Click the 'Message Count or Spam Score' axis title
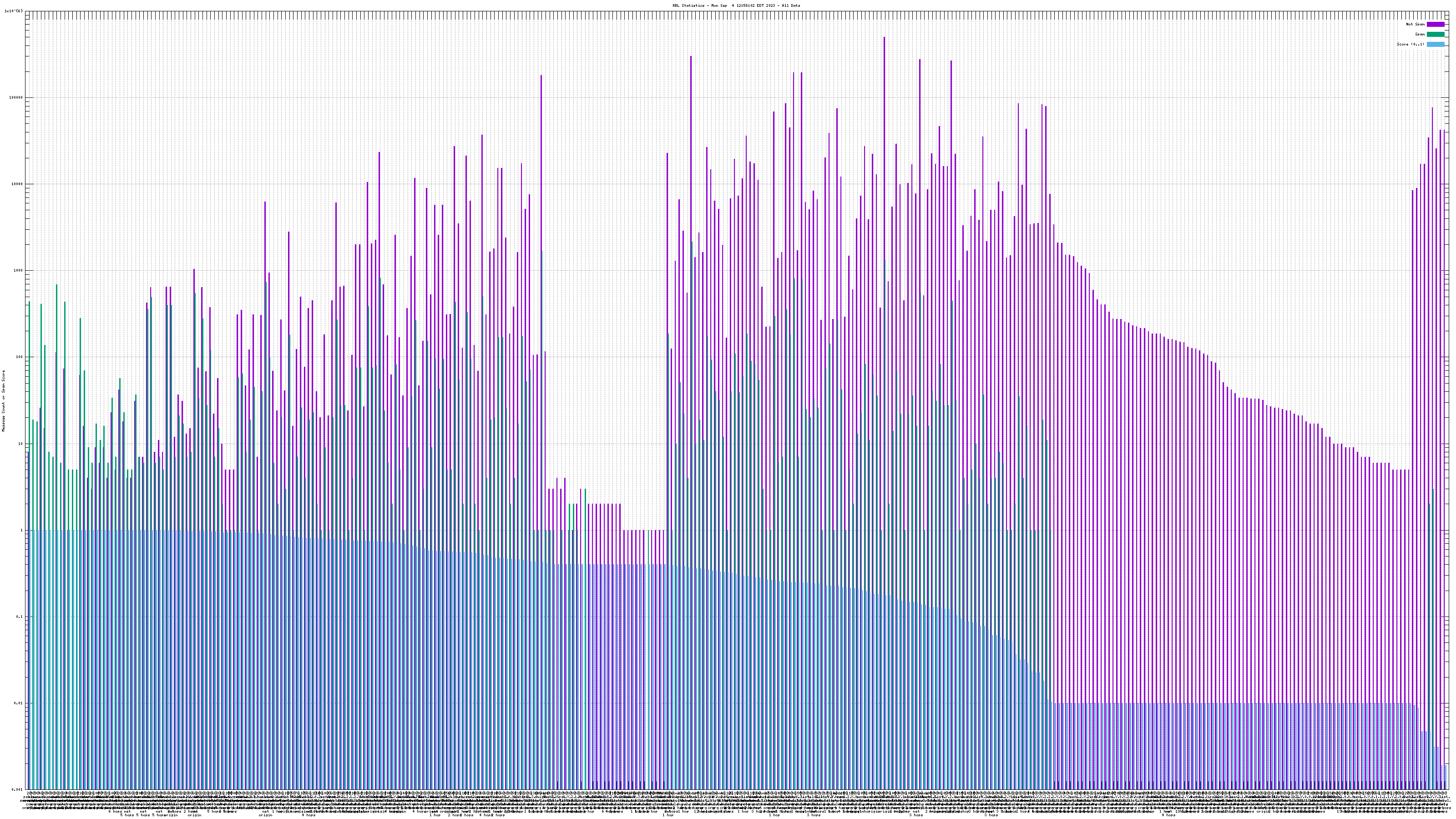The height and width of the screenshot is (819, 1456). coord(3,401)
